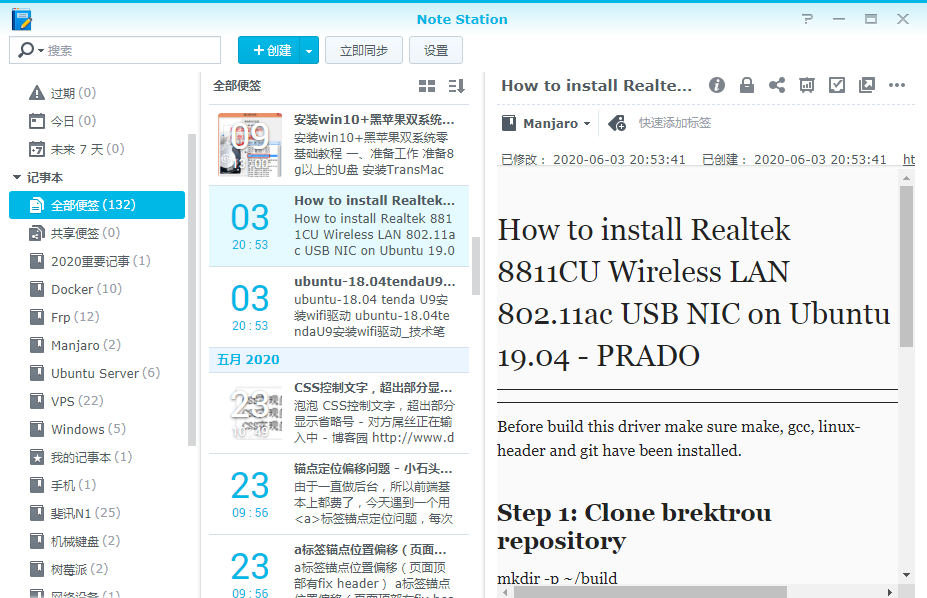
Task: Click the note scrollbar down arrow
Action: tap(906, 574)
